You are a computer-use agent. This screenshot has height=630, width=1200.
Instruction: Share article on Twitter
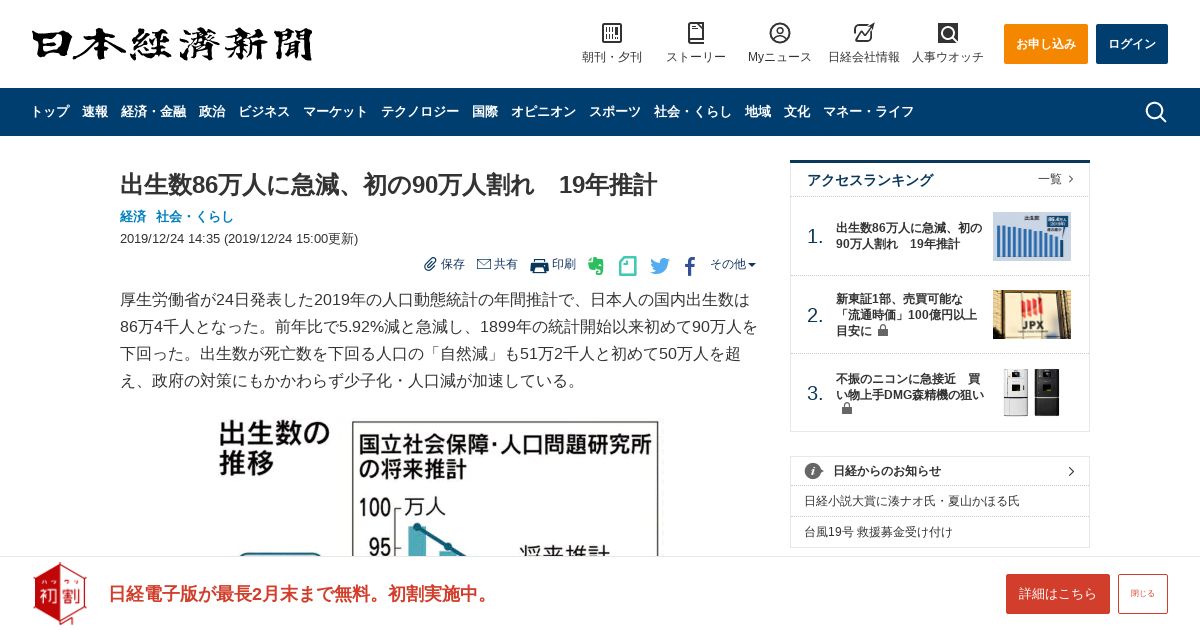[660, 266]
